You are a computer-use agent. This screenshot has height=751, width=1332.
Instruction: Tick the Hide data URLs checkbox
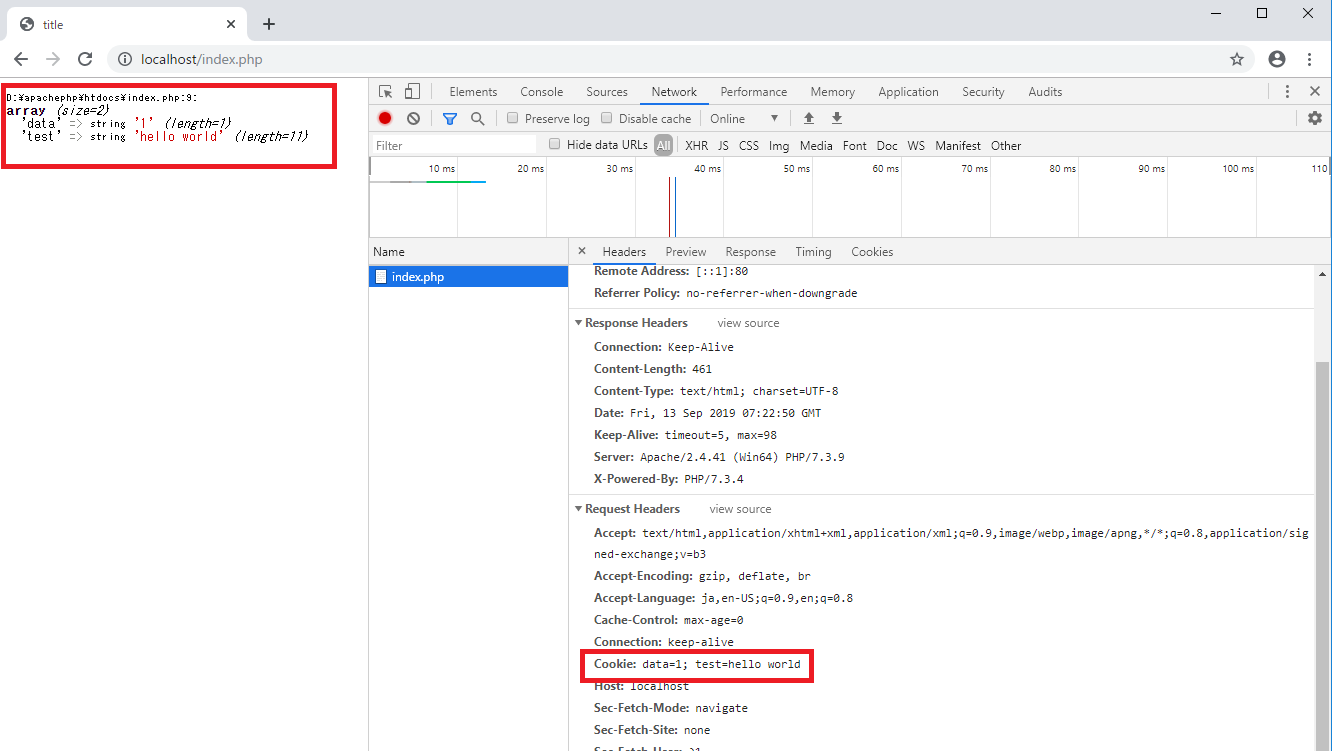(x=555, y=145)
